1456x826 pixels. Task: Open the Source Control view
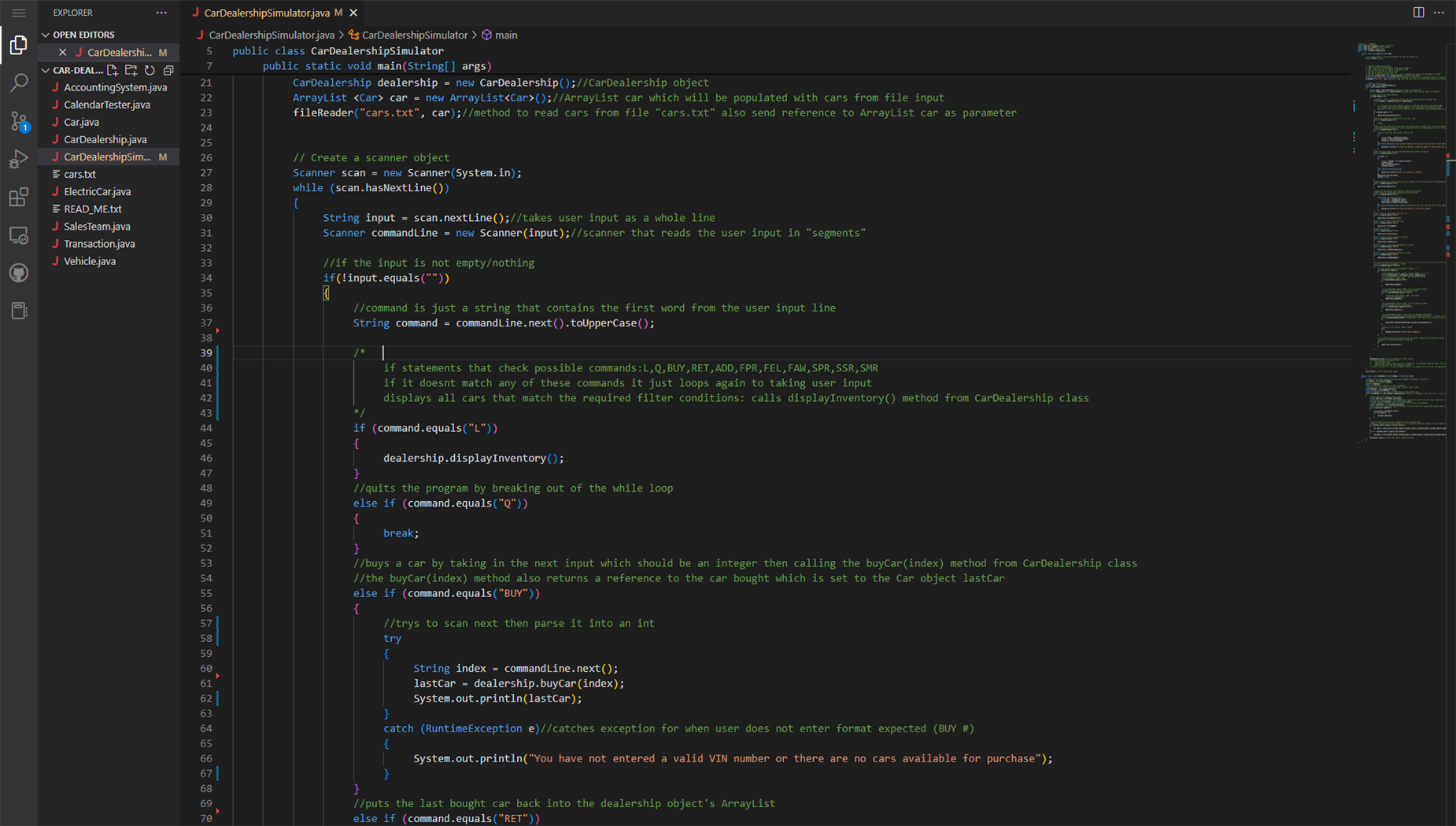click(19, 121)
